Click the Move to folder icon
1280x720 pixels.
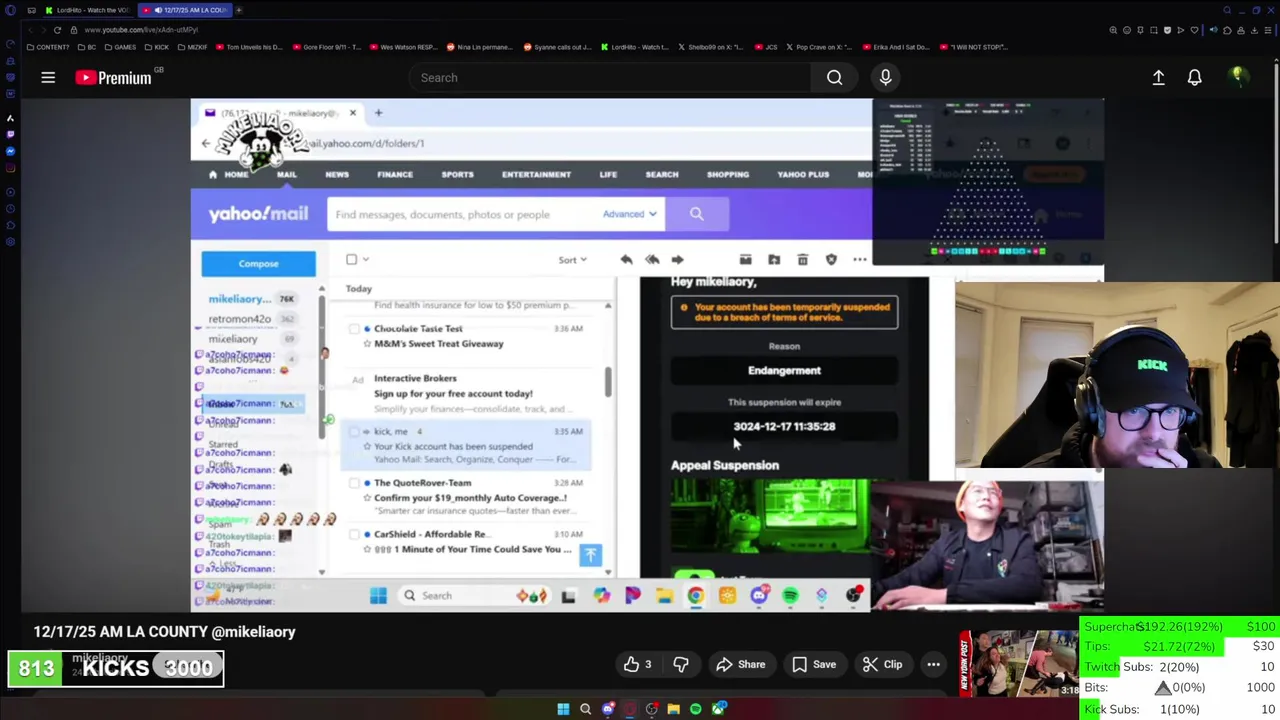click(774, 260)
